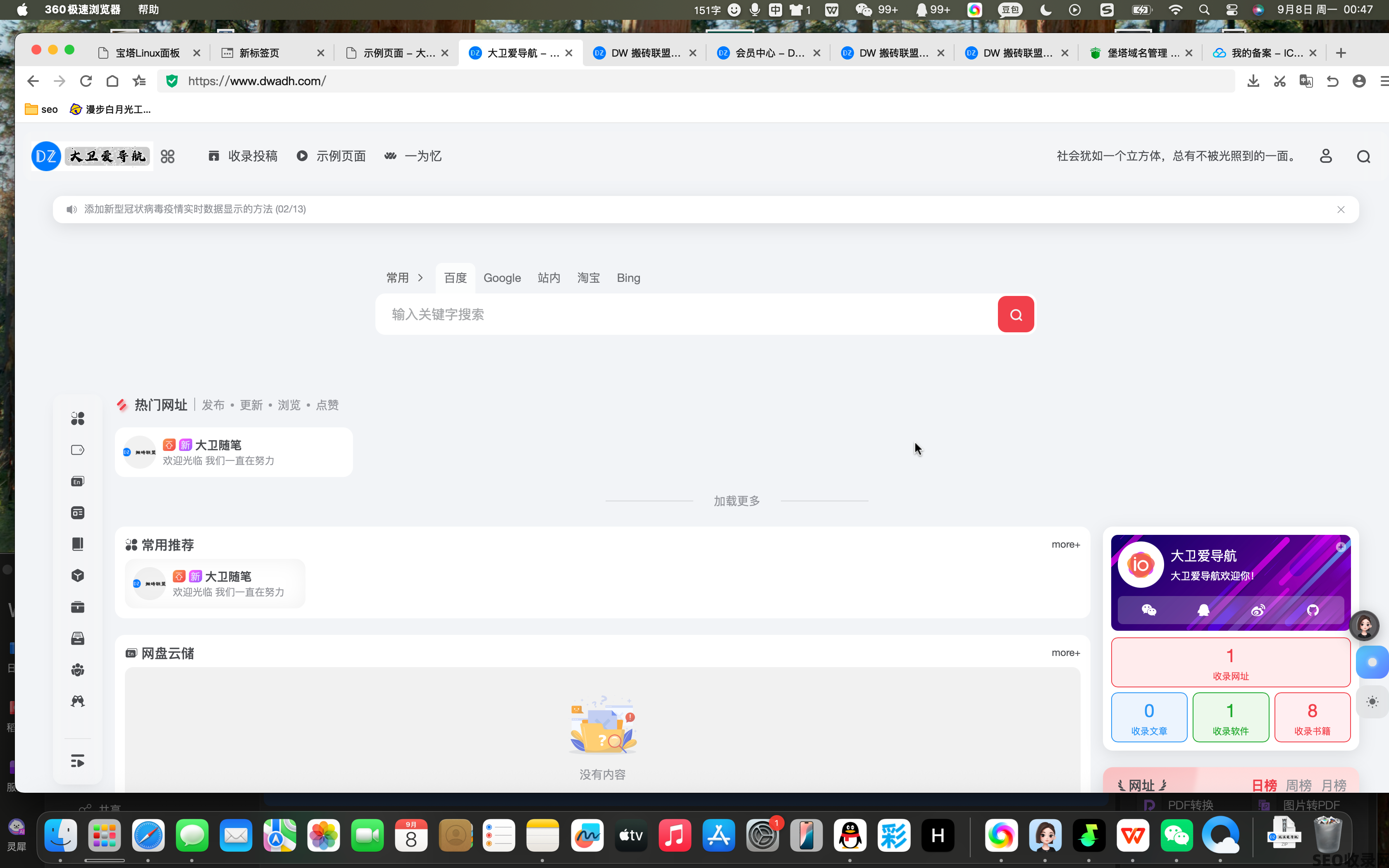Click the 收录文章 count box
1389x868 pixels.
(1148, 717)
